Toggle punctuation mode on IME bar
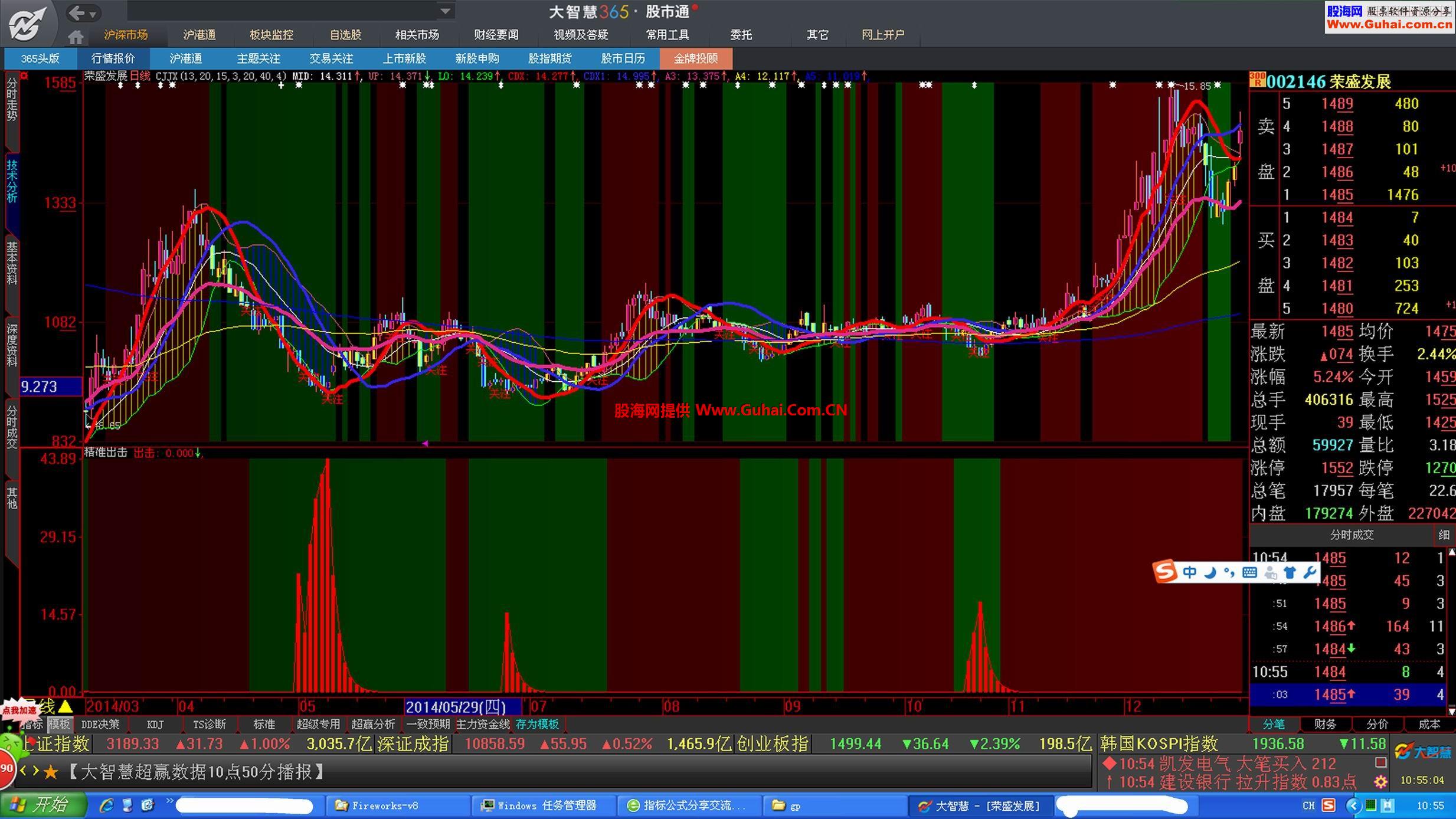Screen dimensions: 1456x819 pyautogui.click(x=1229, y=572)
